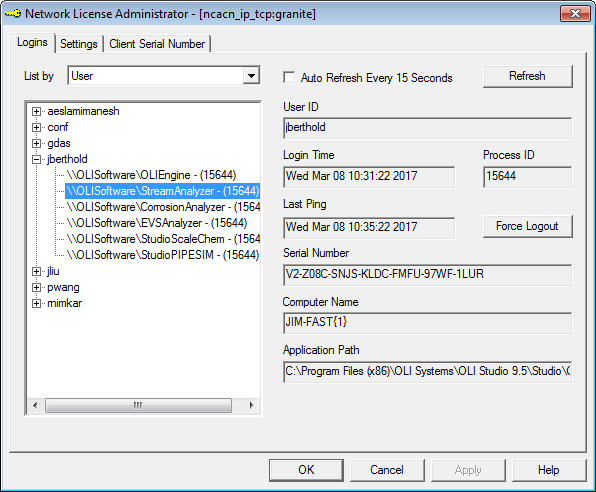596x492 pixels.
Task: Select the StudioPIPESIM license entry
Action: [163, 255]
